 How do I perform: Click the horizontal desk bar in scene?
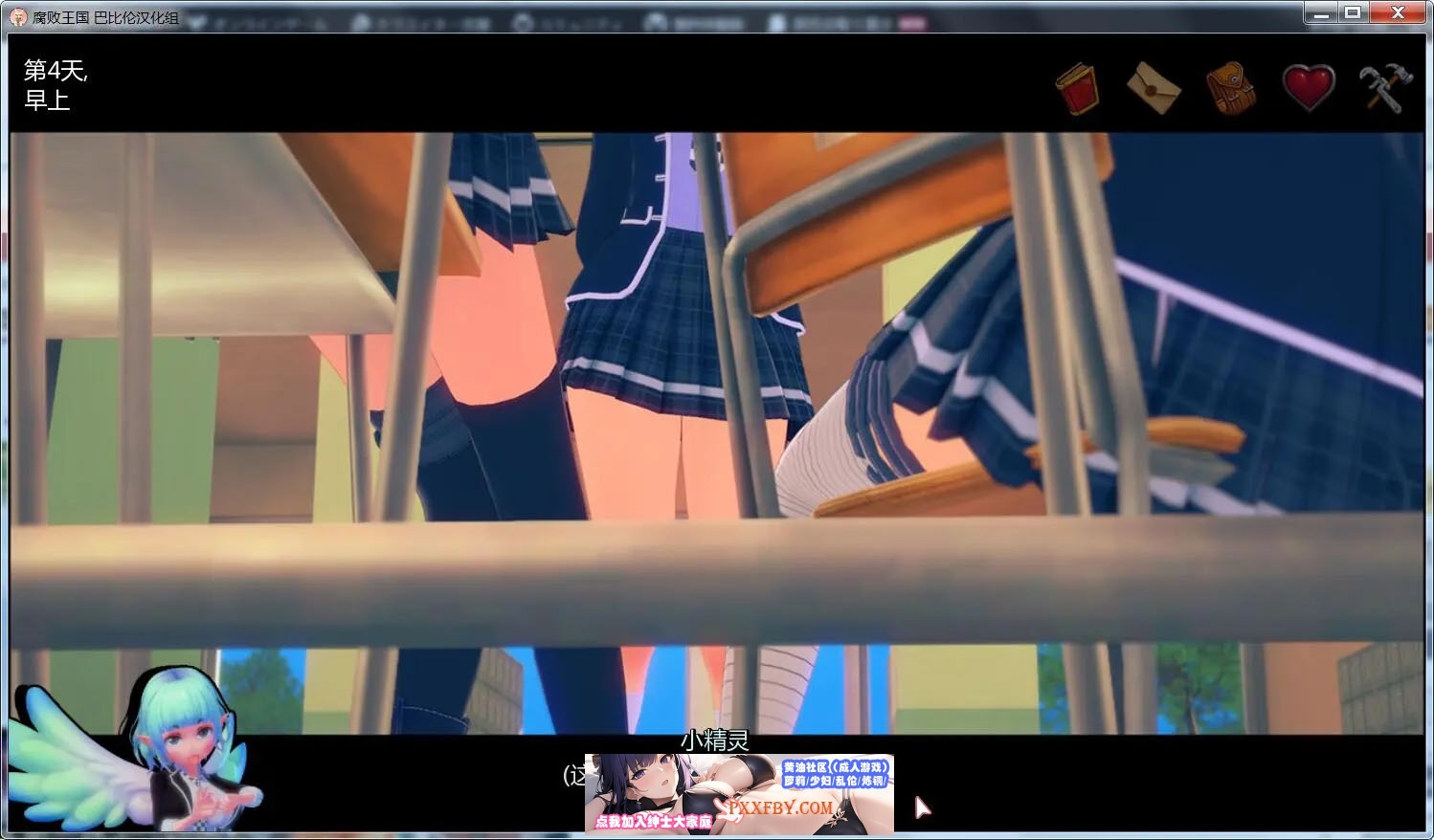click(x=718, y=579)
